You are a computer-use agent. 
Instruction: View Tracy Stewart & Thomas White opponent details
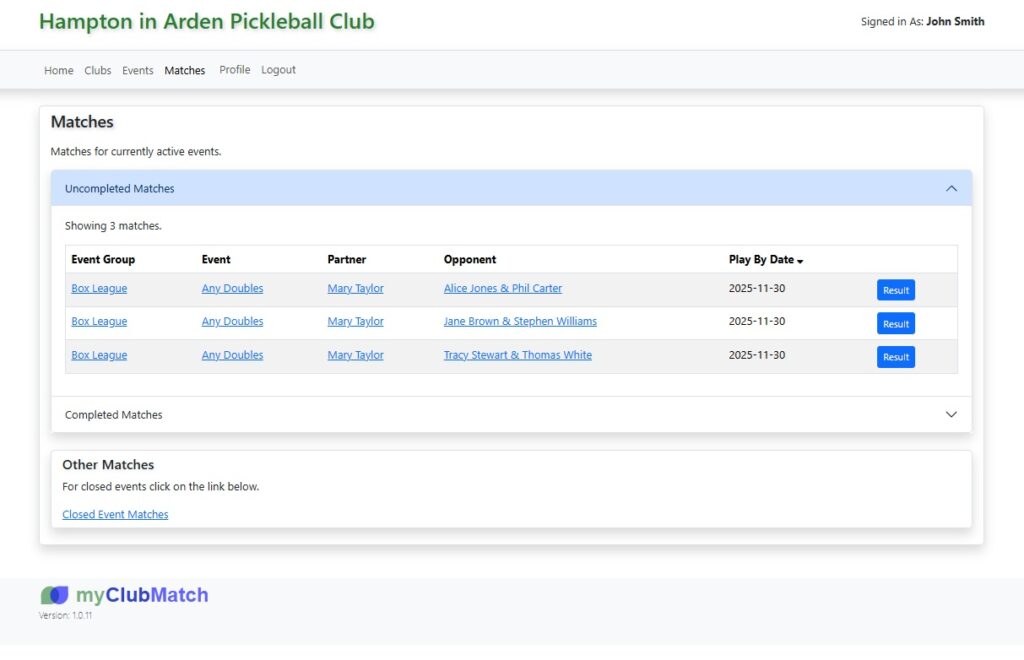pyautogui.click(x=517, y=355)
